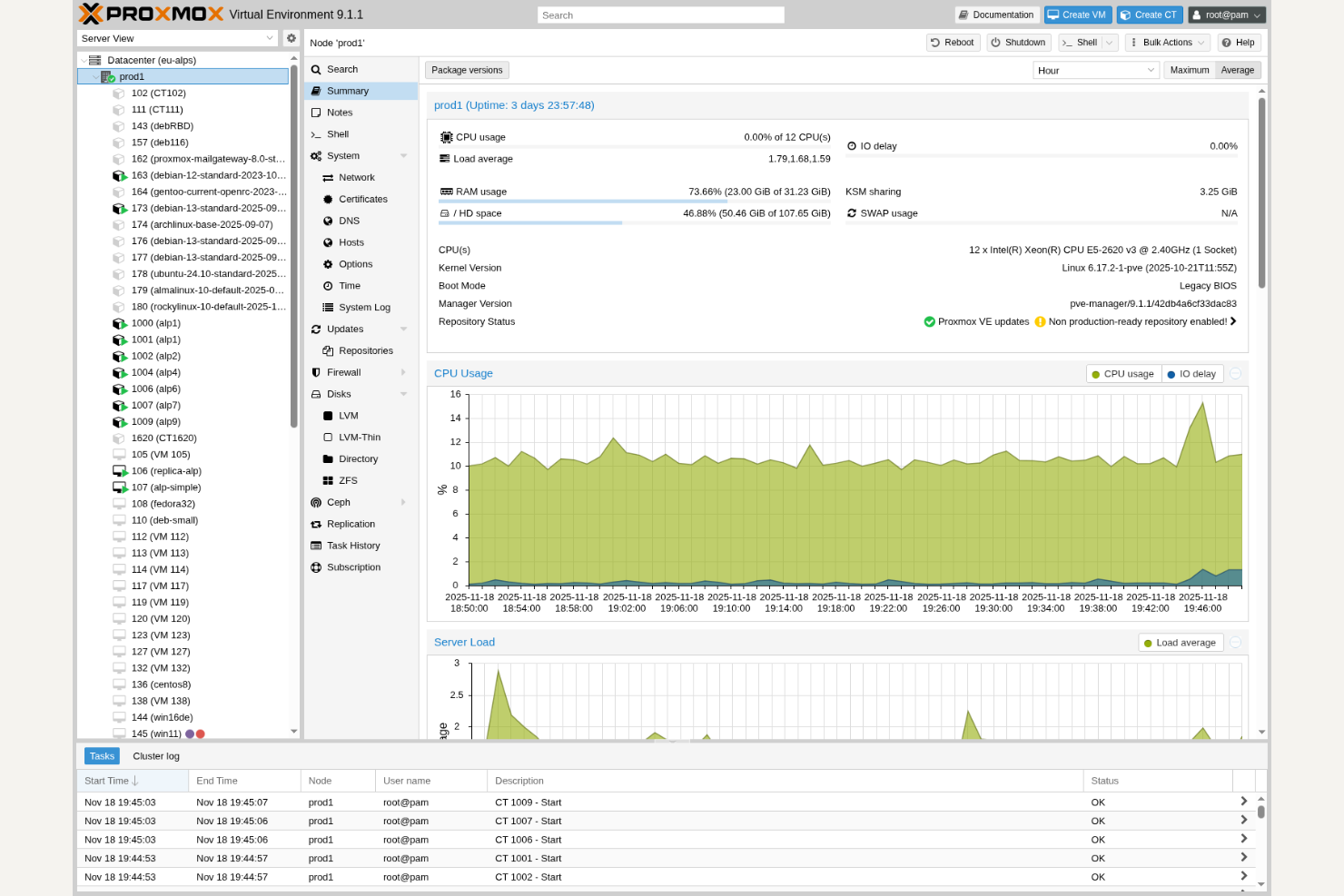Open the Shell button dropdown arrow
1344x896 pixels.
point(1110,43)
